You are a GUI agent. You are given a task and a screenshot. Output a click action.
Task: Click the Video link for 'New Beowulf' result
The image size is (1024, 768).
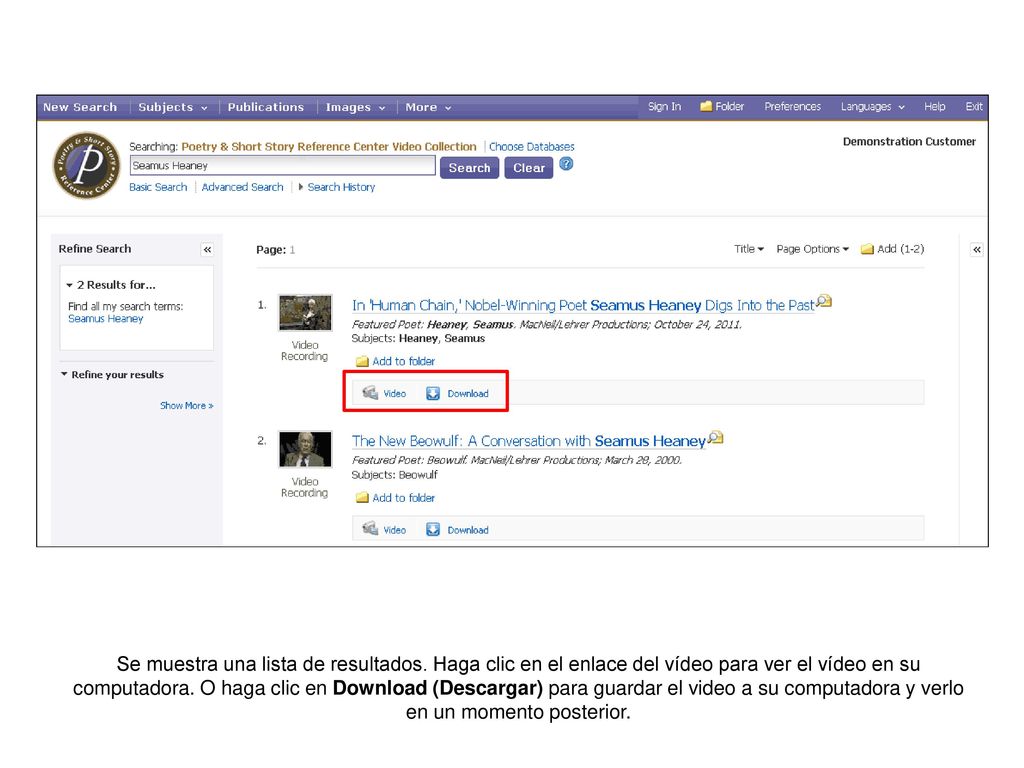click(x=394, y=530)
